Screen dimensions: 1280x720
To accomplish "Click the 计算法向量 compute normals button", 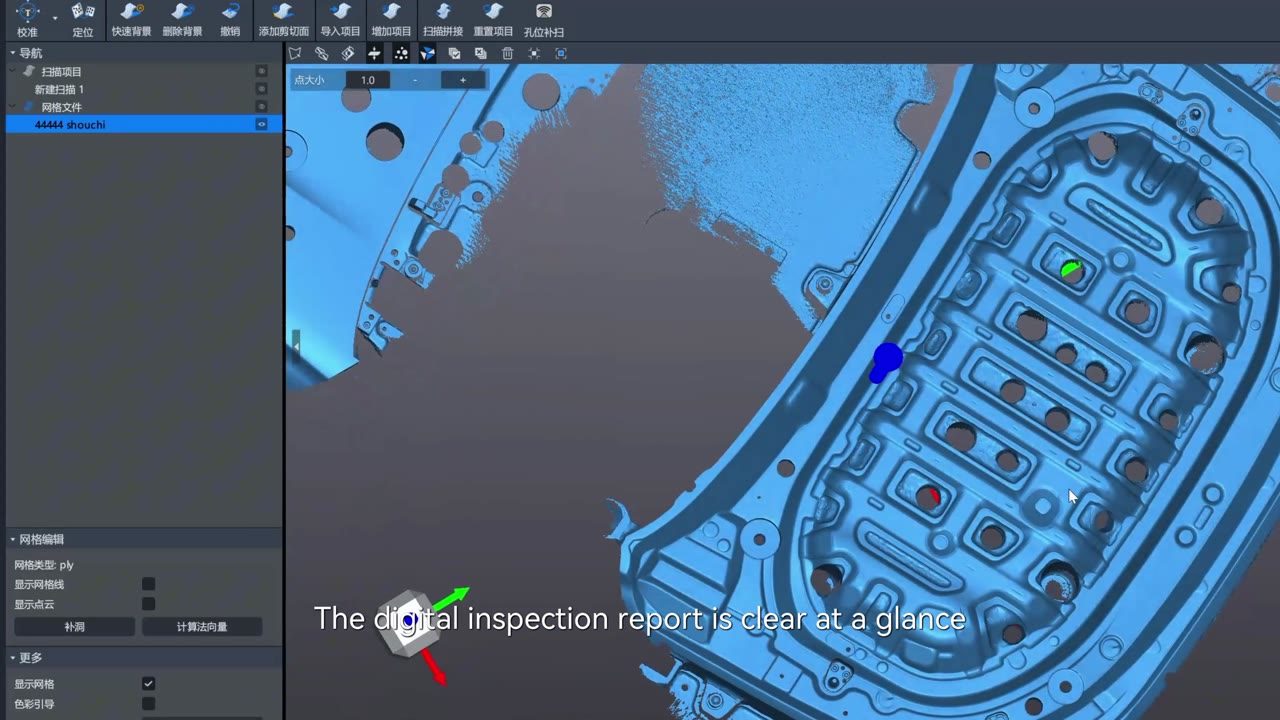I will (202, 627).
